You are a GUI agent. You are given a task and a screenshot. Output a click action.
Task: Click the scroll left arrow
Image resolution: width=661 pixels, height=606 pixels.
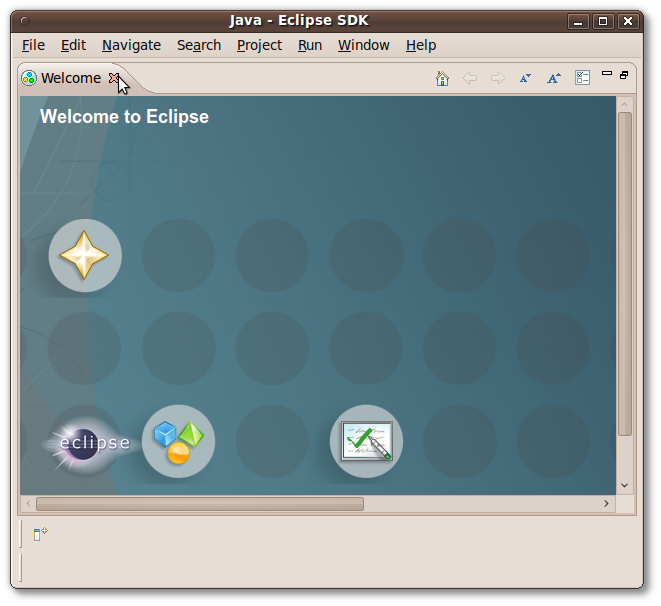(28, 504)
